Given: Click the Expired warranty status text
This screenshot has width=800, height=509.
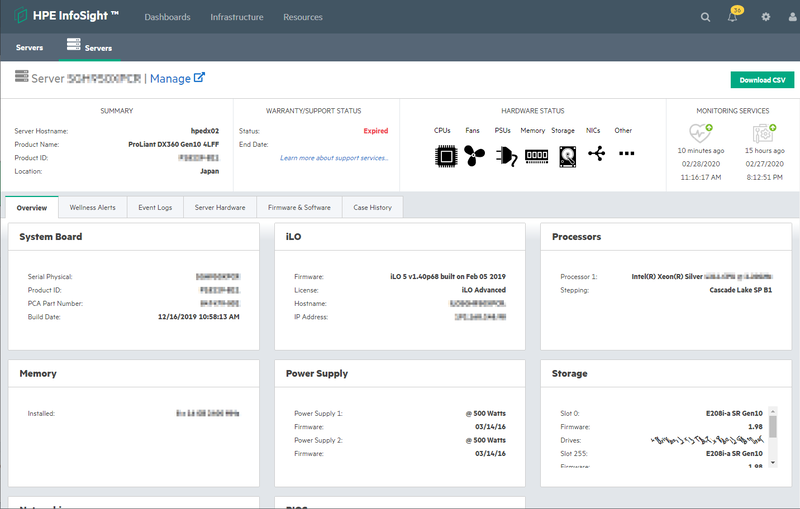Looking at the screenshot, I should click(376, 131).
